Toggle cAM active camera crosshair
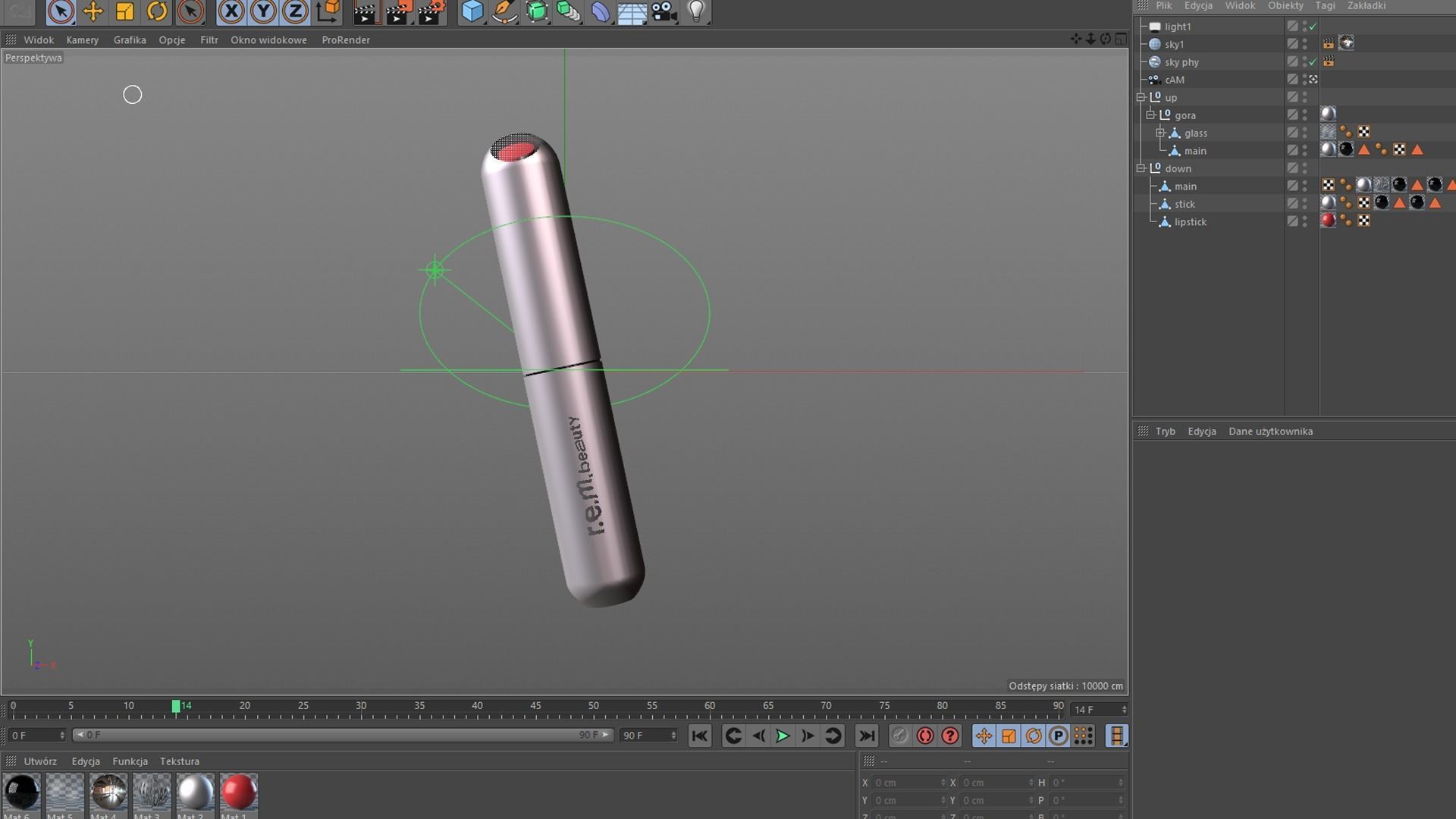This screenshot has width=1456, height=819. (x=1313, y=80)
